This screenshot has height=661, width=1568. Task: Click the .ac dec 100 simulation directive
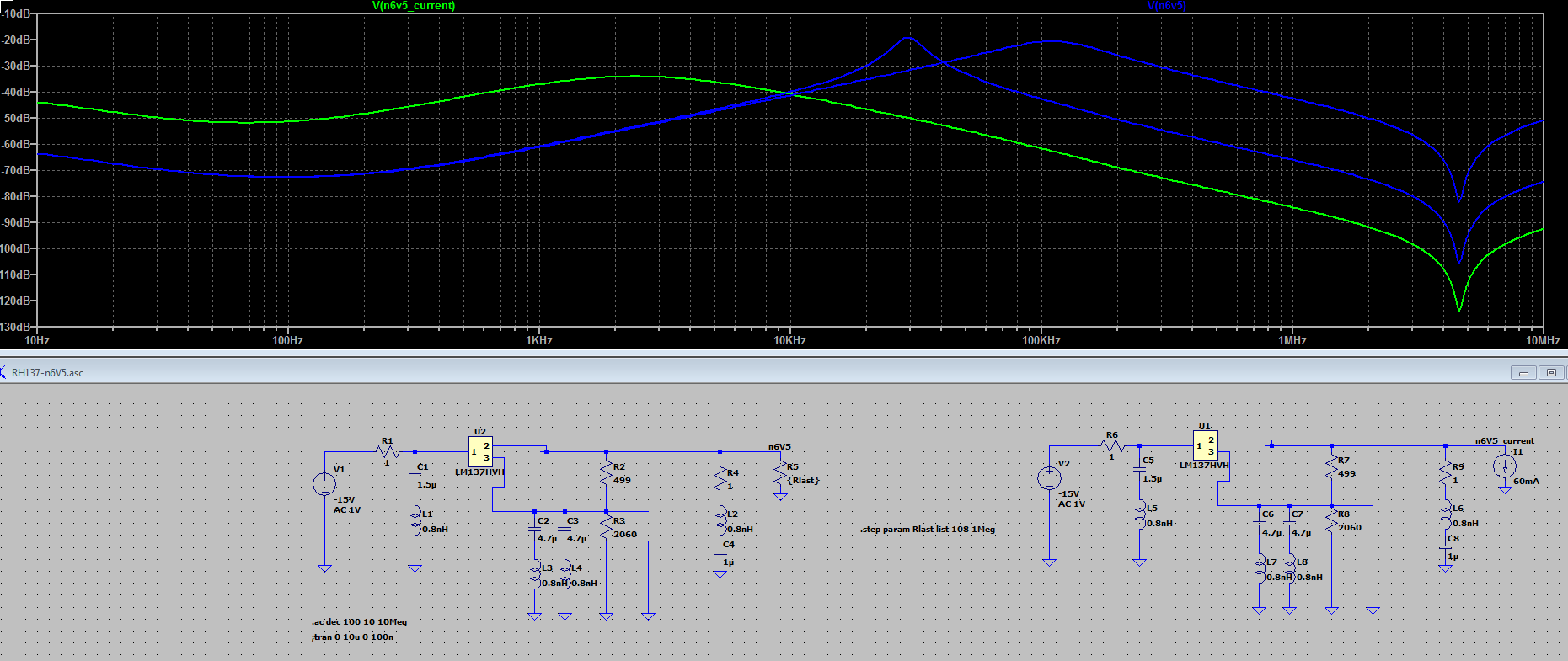coord(360,622)
